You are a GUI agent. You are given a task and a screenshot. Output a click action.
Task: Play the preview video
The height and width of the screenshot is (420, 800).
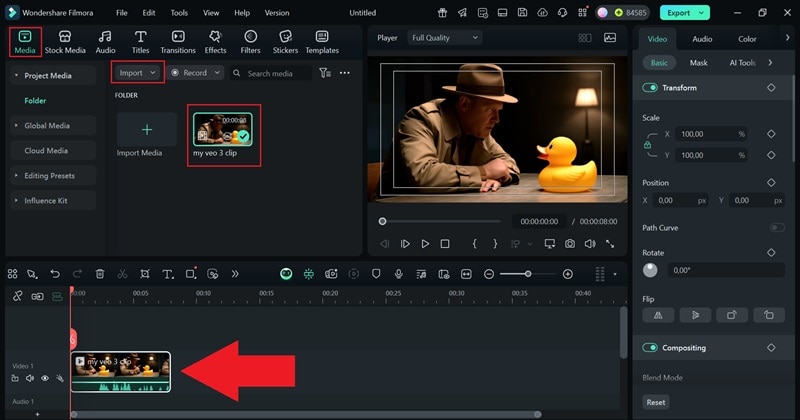[x=425, y=244]
